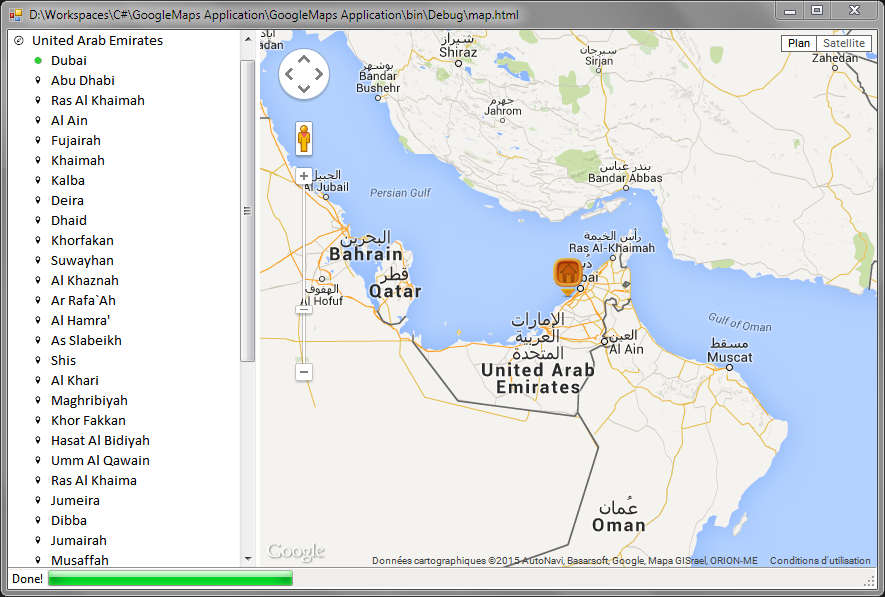The height and width of the screenshot is (597, 885).
Task: Select Al Khari city entry
Action: 75,381
